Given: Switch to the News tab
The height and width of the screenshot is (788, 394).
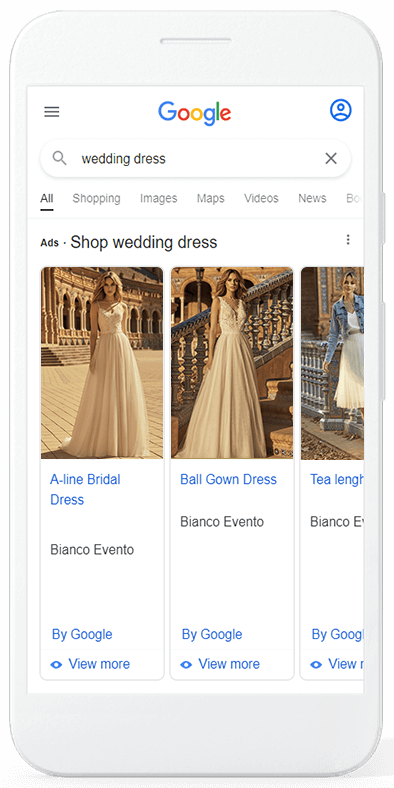Looking at the screenshot, I should (x=312, y=199).
